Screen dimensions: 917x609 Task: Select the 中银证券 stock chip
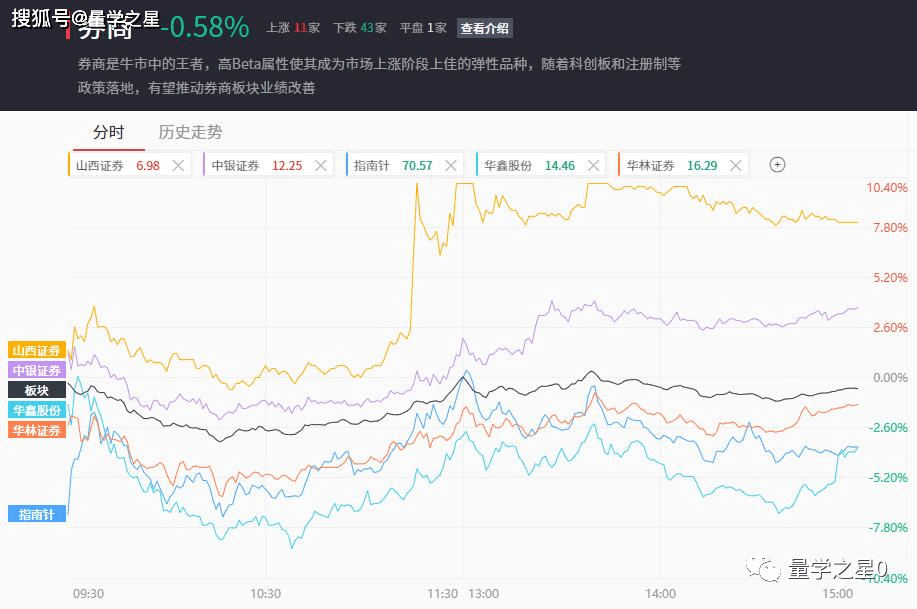tap(236, 166)
